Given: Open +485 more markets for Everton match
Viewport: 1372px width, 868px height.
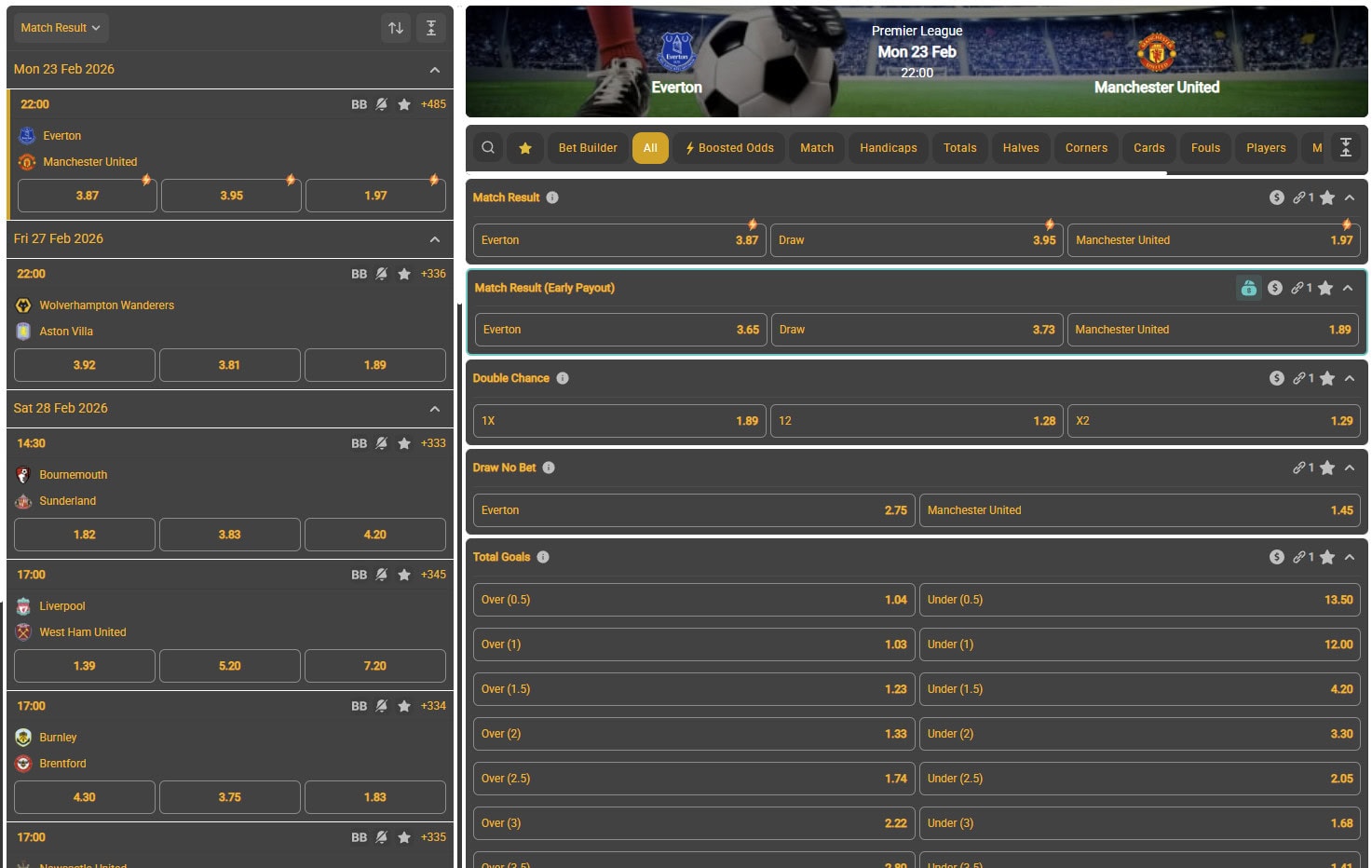Looking at the screenshot, I should click(433, 104).
